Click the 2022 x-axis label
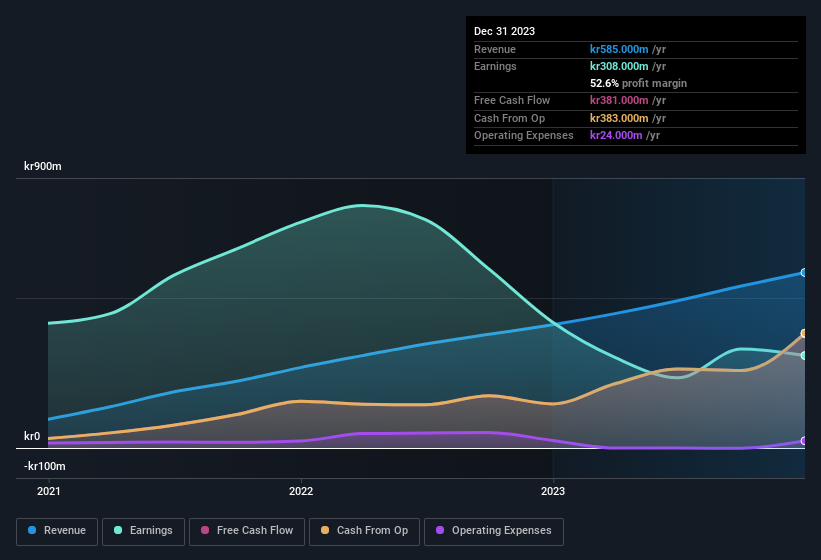This screenshot has width=821, height=560. click(x=301, y=491)
